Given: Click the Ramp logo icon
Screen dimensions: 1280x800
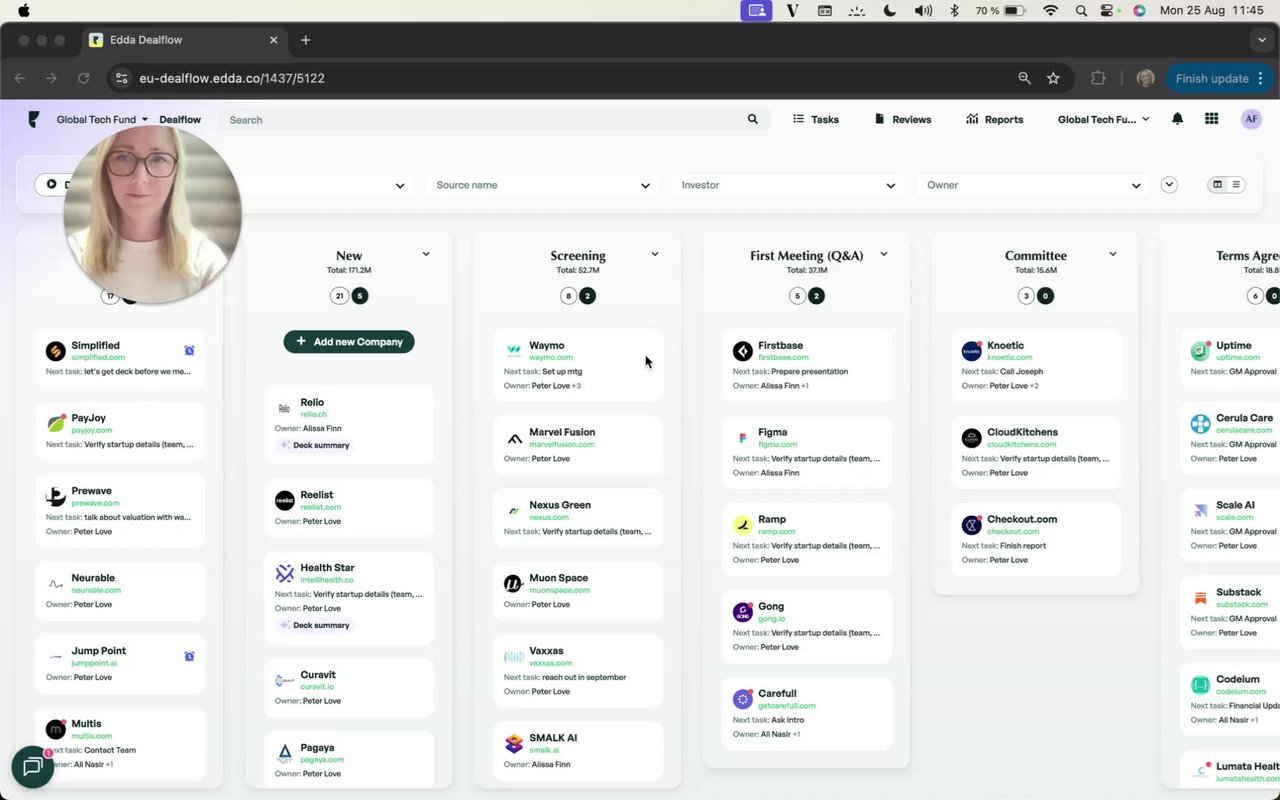Looking at the screenshot, I should (x=743, y=525).
